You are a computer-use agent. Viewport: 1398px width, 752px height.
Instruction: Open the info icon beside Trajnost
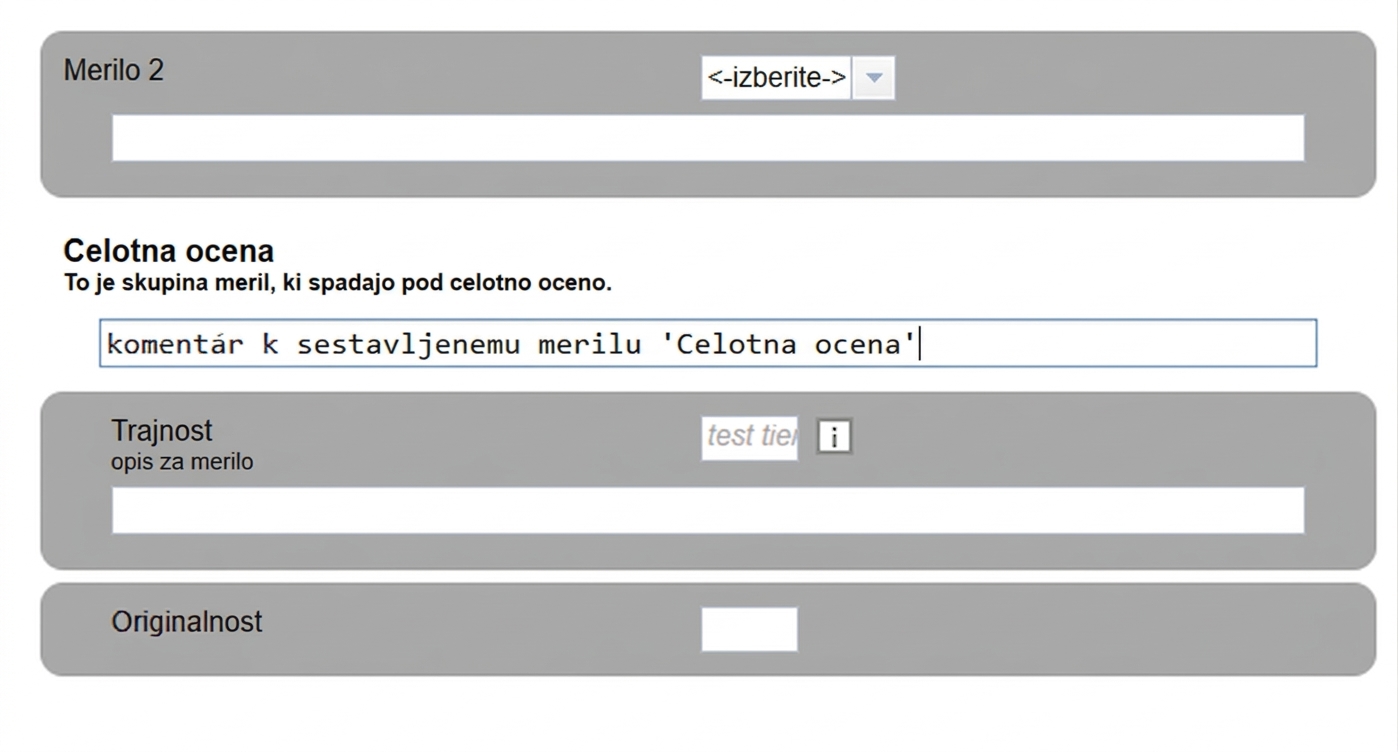(834, 437)
